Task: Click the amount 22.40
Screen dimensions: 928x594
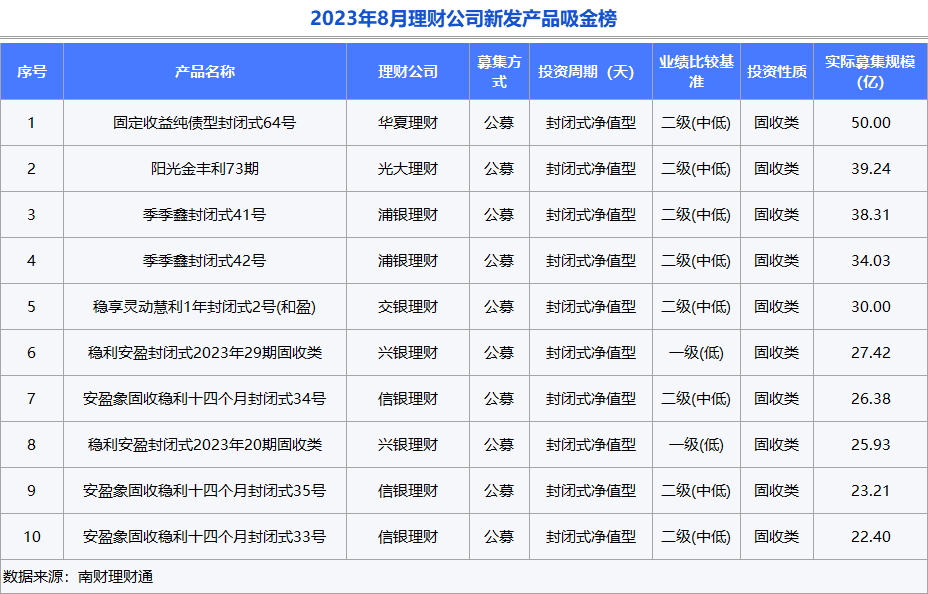Action: tap(871, 537)
